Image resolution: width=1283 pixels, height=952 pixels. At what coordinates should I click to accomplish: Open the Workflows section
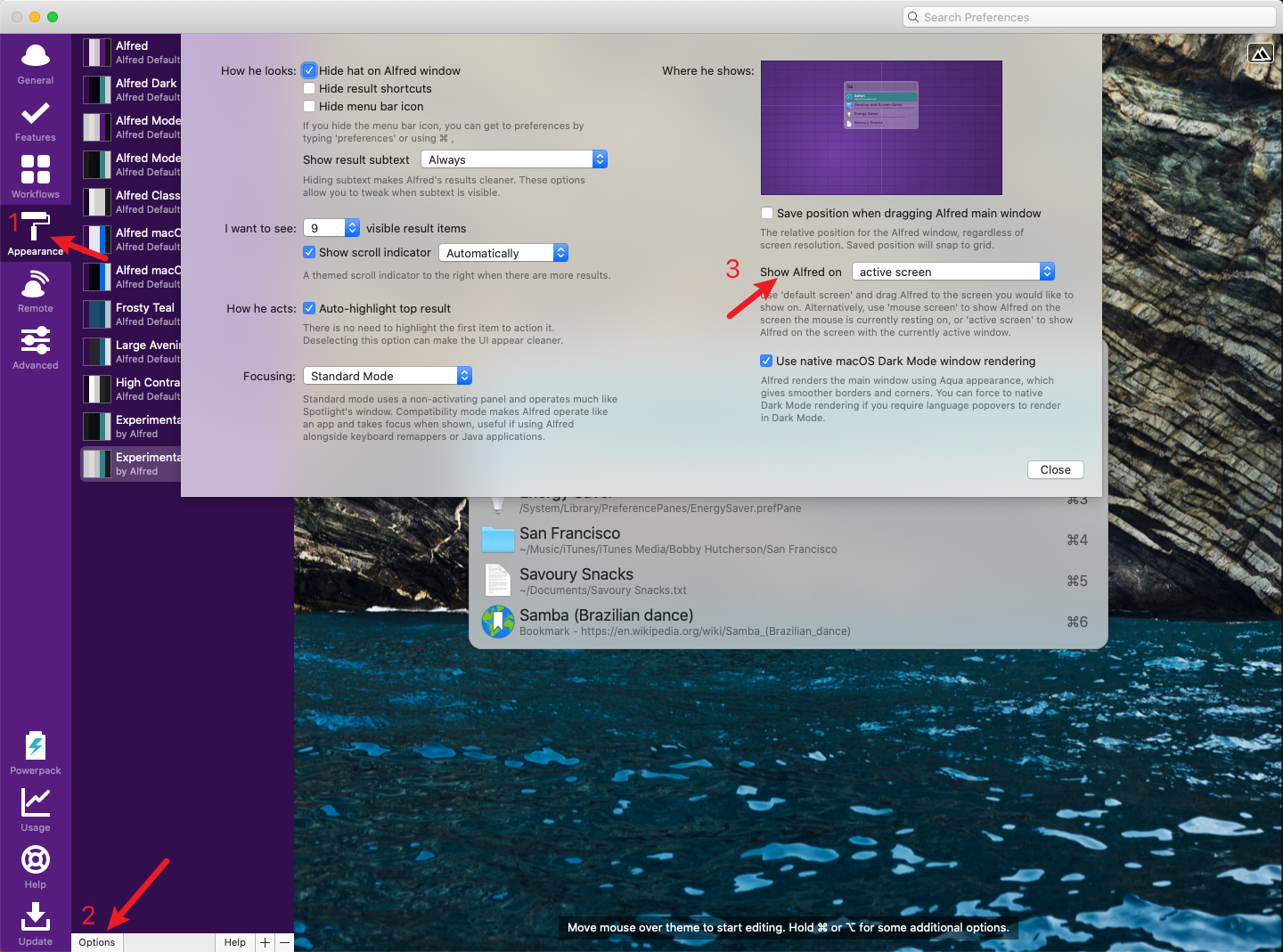point(36,176)
